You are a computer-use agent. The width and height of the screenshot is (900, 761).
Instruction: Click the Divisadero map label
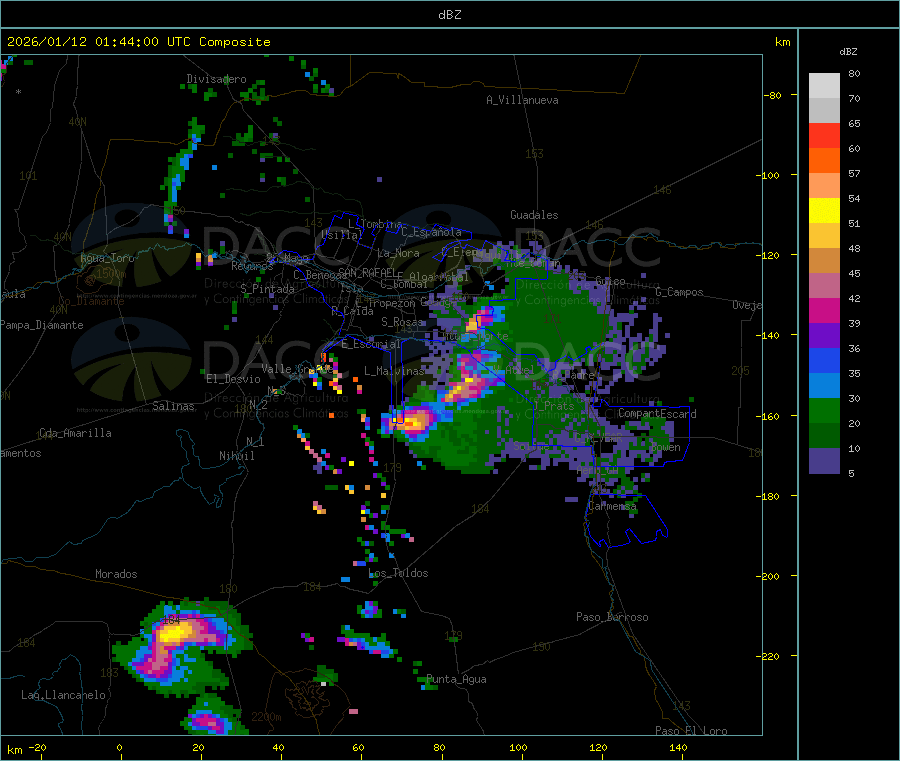tap(216, 79)
